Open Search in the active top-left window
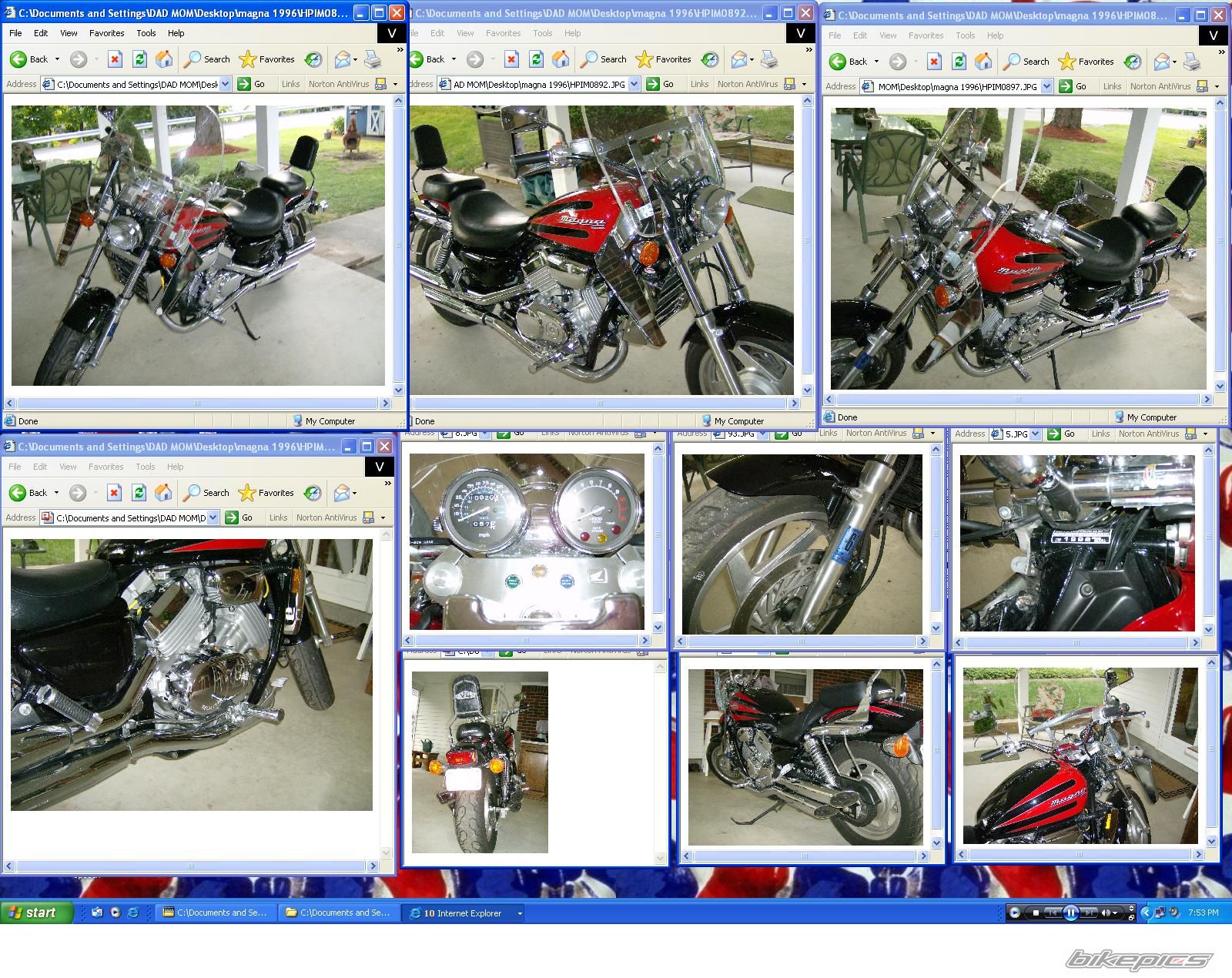This screenshot has width=1232, height=978. (x=207, y=59)
